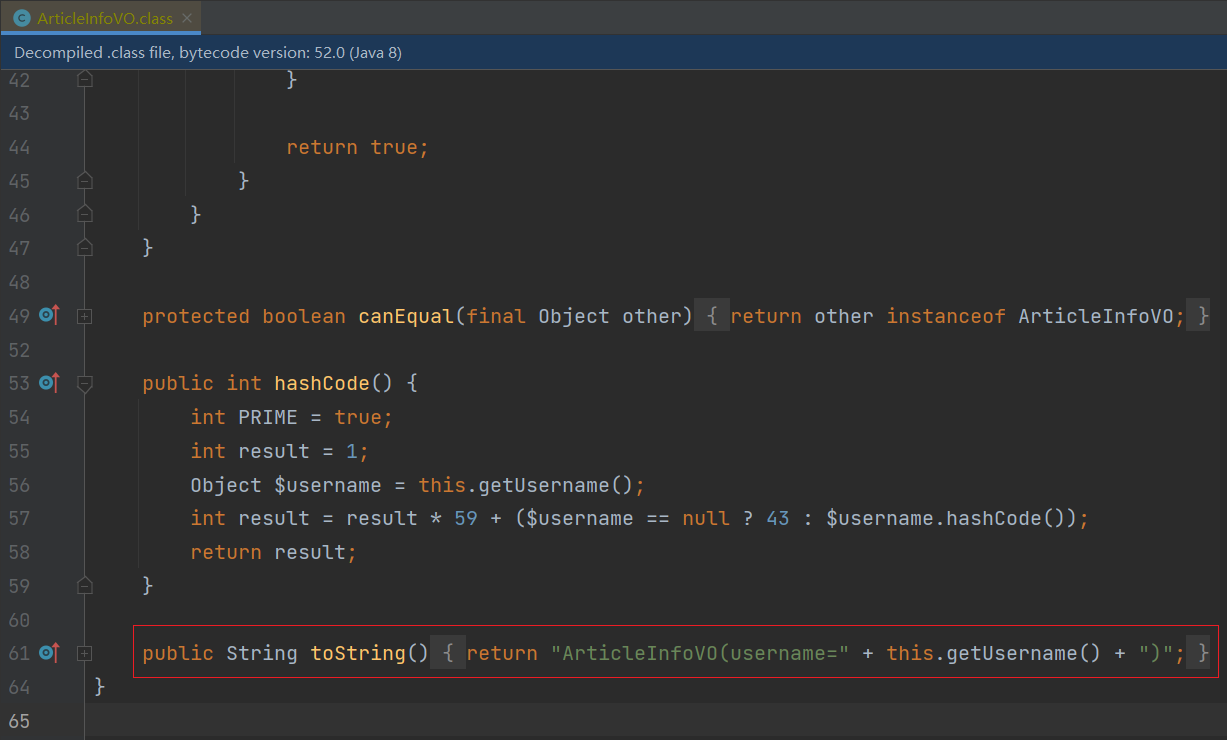Place cursor on the PRIME variable at line 54

(x=271, y=417)
